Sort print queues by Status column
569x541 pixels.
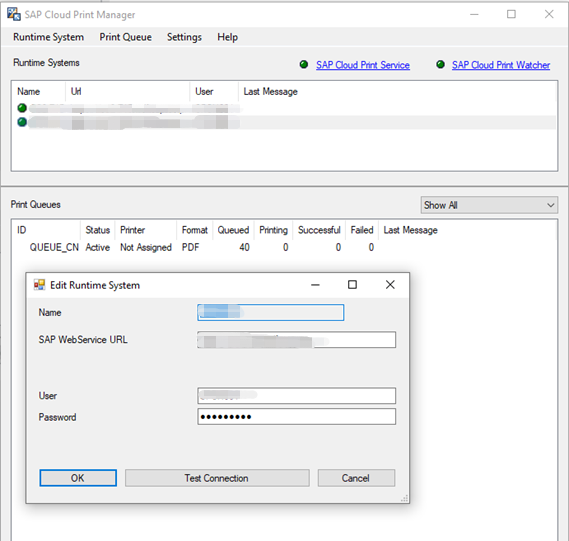point(98,230)
